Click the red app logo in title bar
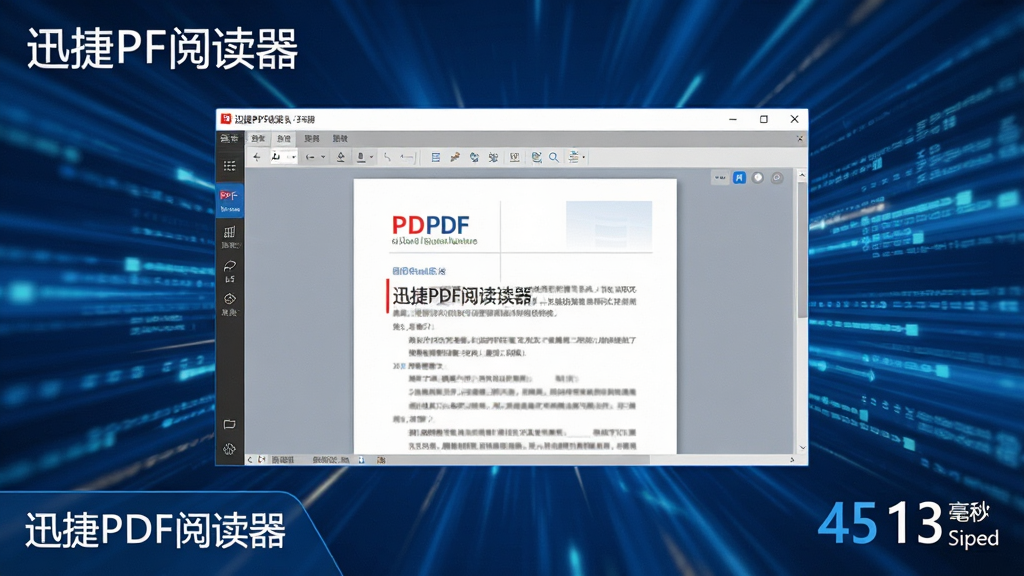 point(226,119)
